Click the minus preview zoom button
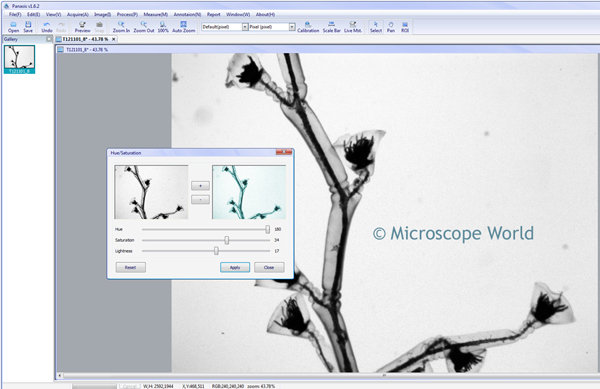The height and width of the screenshot is (389, 600). [200, 199]
